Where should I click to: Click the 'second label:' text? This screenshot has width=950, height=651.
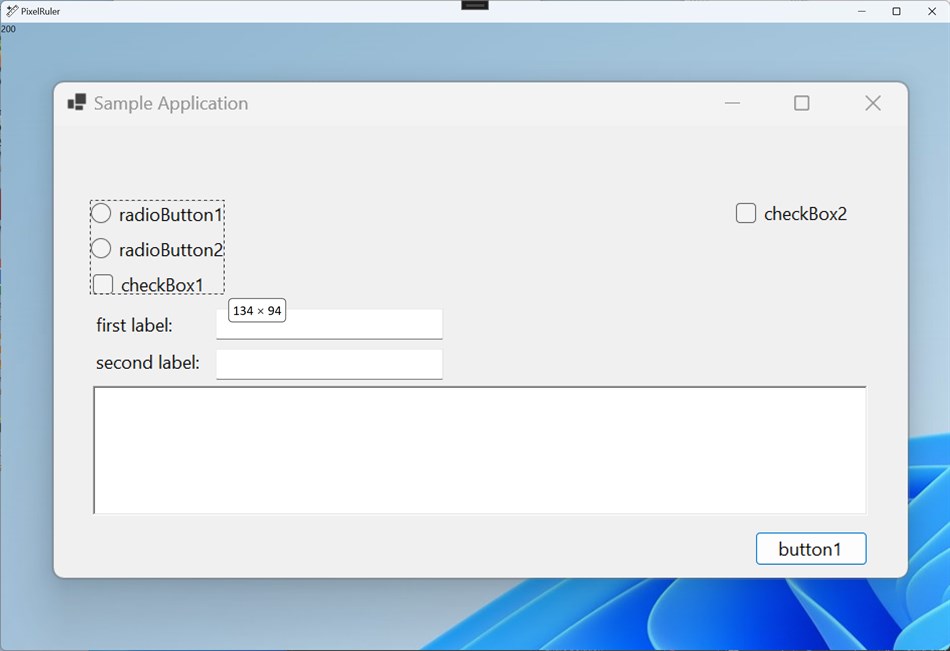point(148,362)
